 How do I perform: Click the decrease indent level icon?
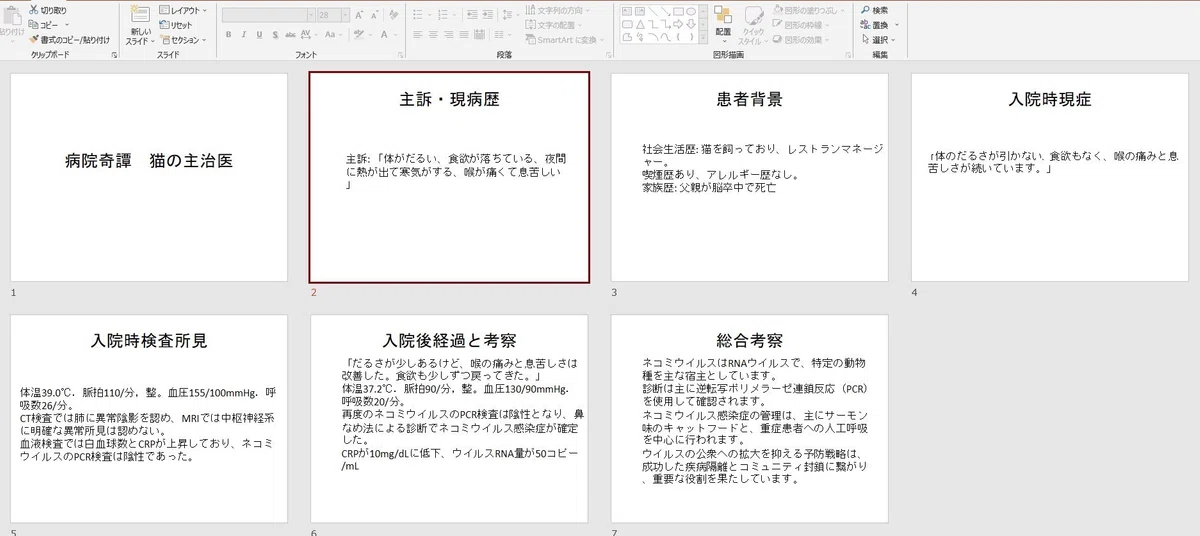[472, 15]
